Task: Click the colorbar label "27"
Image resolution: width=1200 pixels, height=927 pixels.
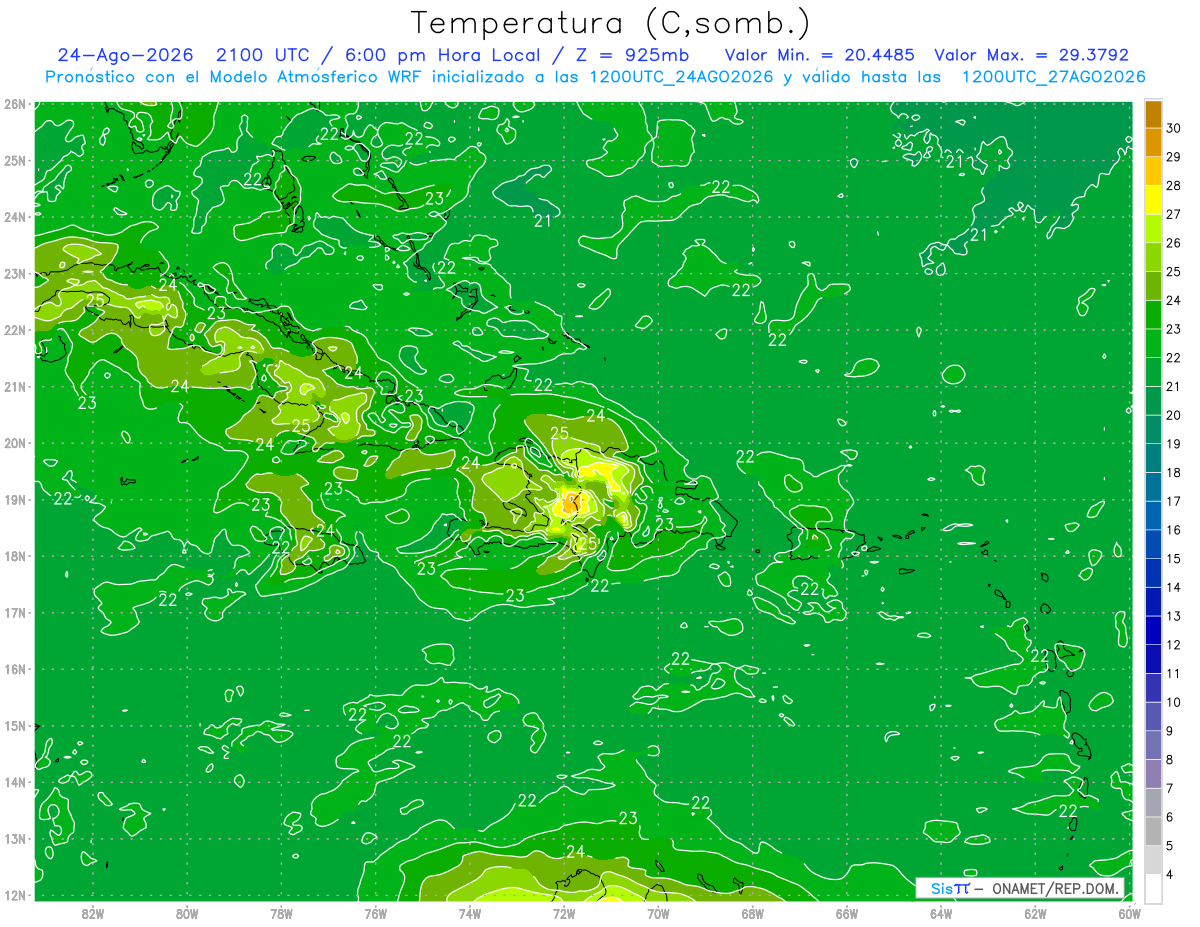Action: pyautogui.click(x=1174, y=215)
